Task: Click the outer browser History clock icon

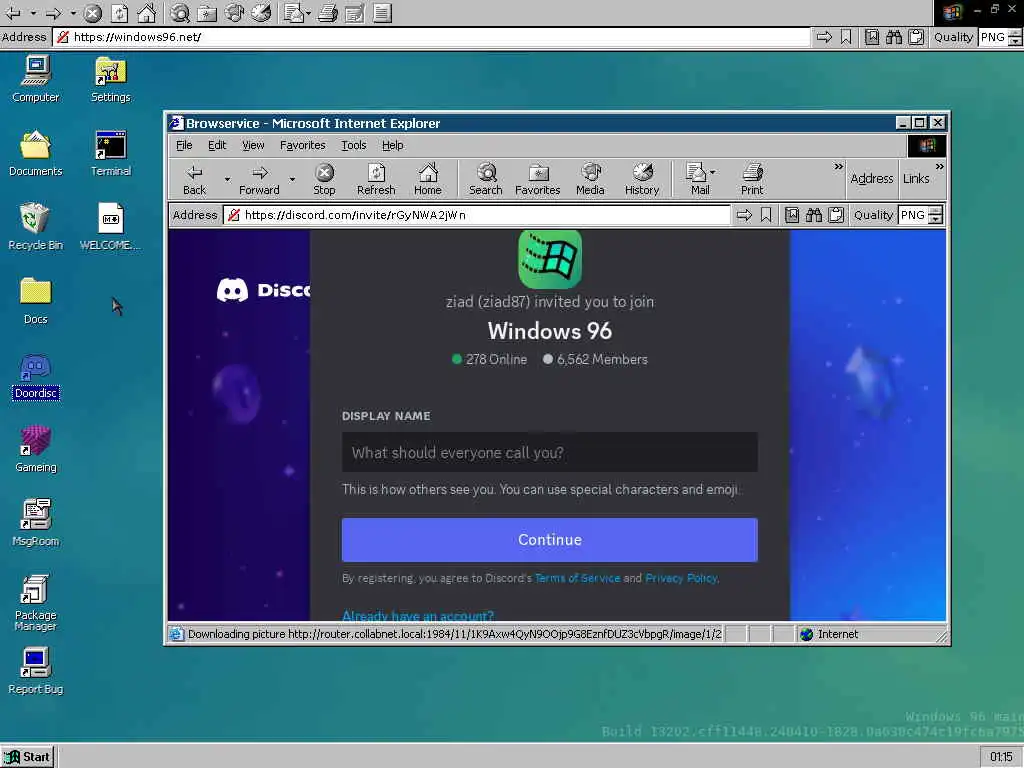Action: [x=261, y=12]
